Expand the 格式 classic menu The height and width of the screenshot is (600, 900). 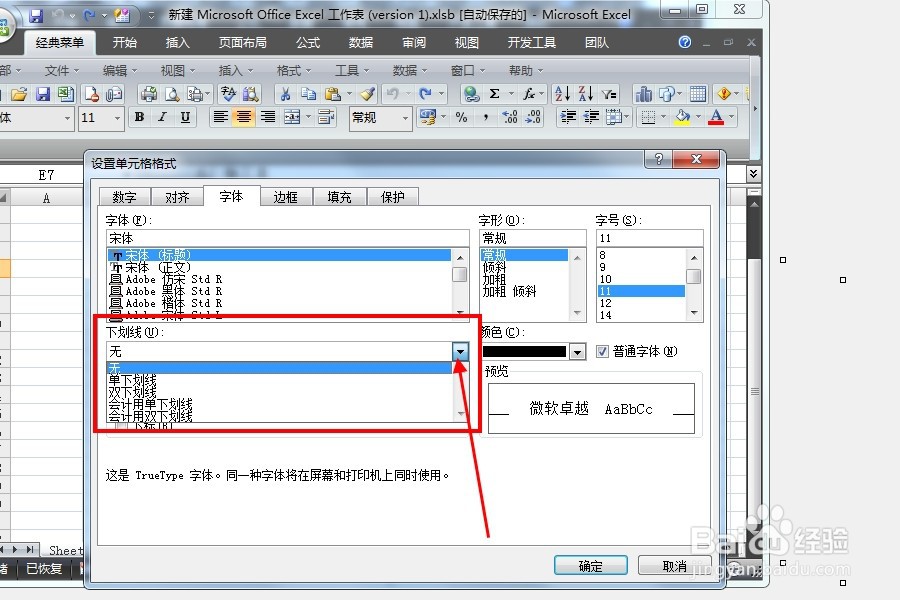(x=294, y=71)
